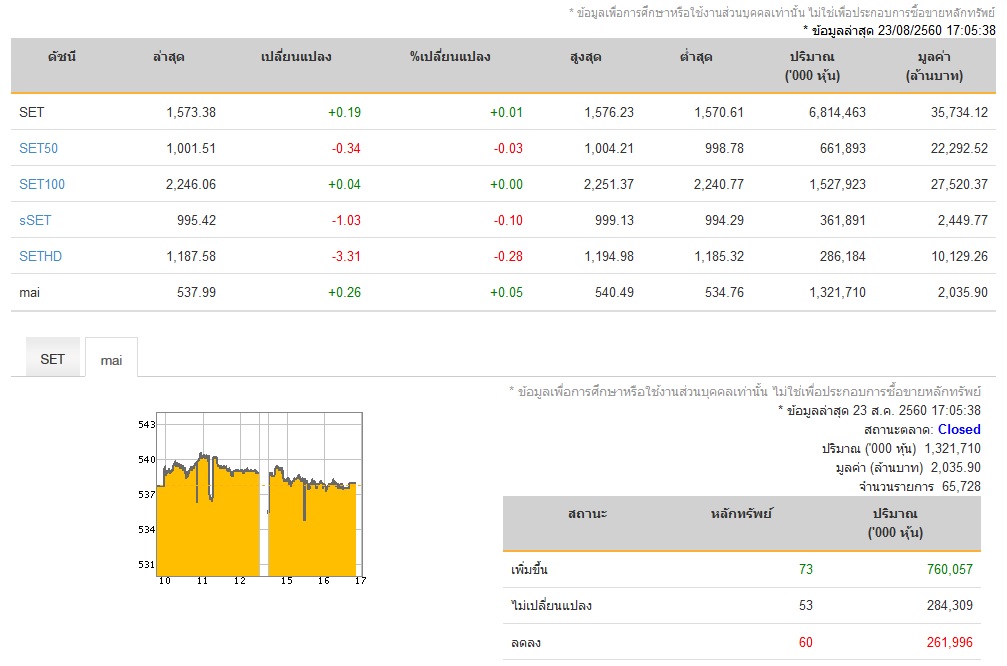Viewport: 1007px width, 666px height.
Task: Click sSET change value -1.03
Action: coord(346,220)
